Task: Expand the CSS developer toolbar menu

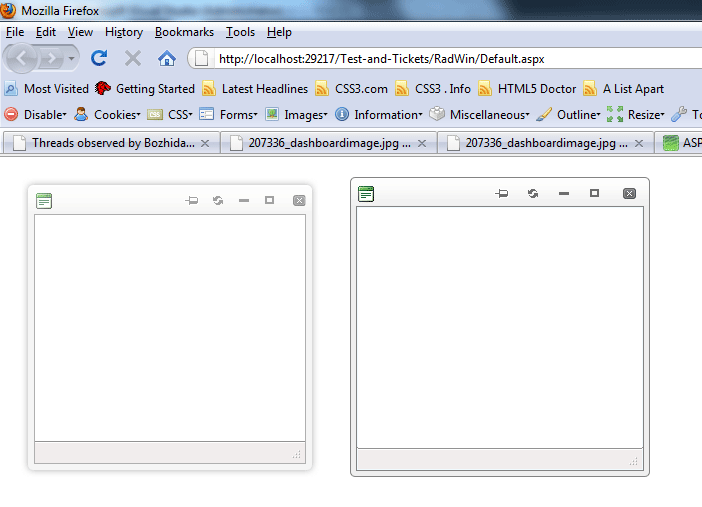Action: click(x=170, y=115)
